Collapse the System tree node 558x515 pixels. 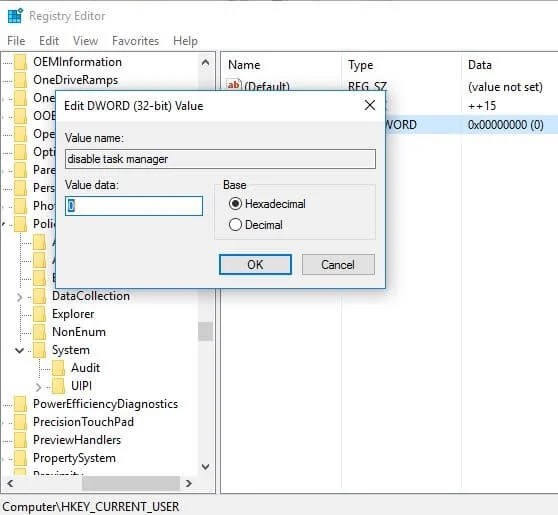[20, 351]
